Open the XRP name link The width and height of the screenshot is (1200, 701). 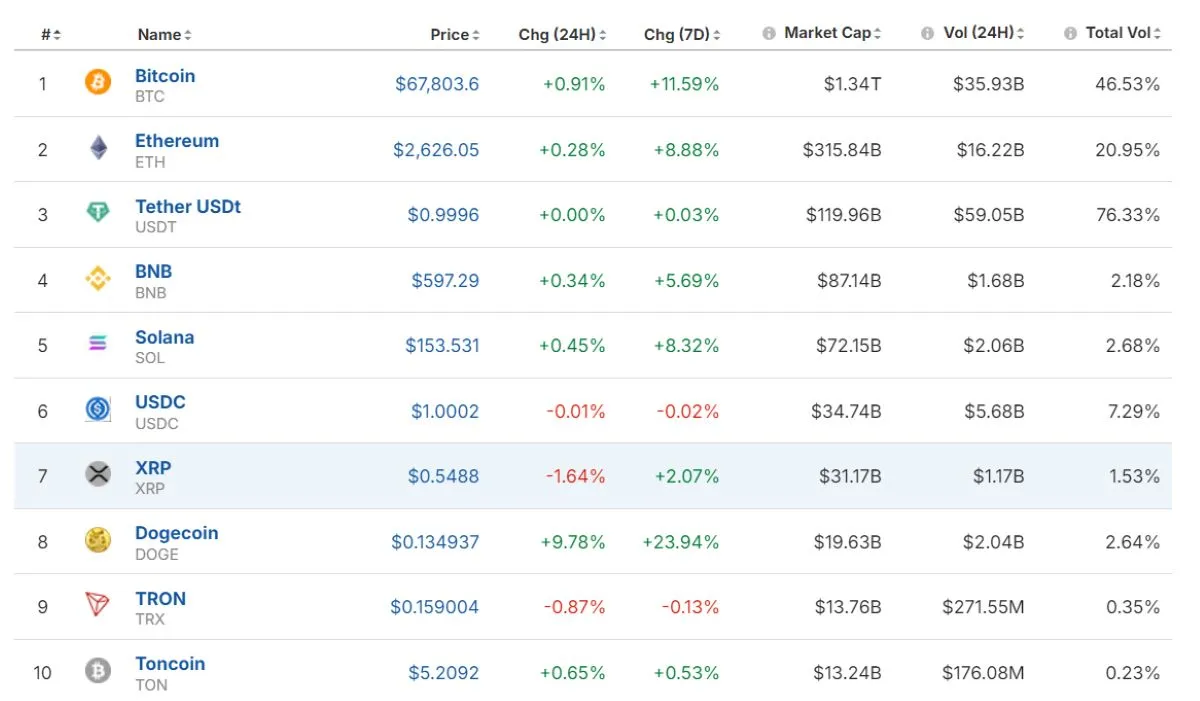coord(153,468)
